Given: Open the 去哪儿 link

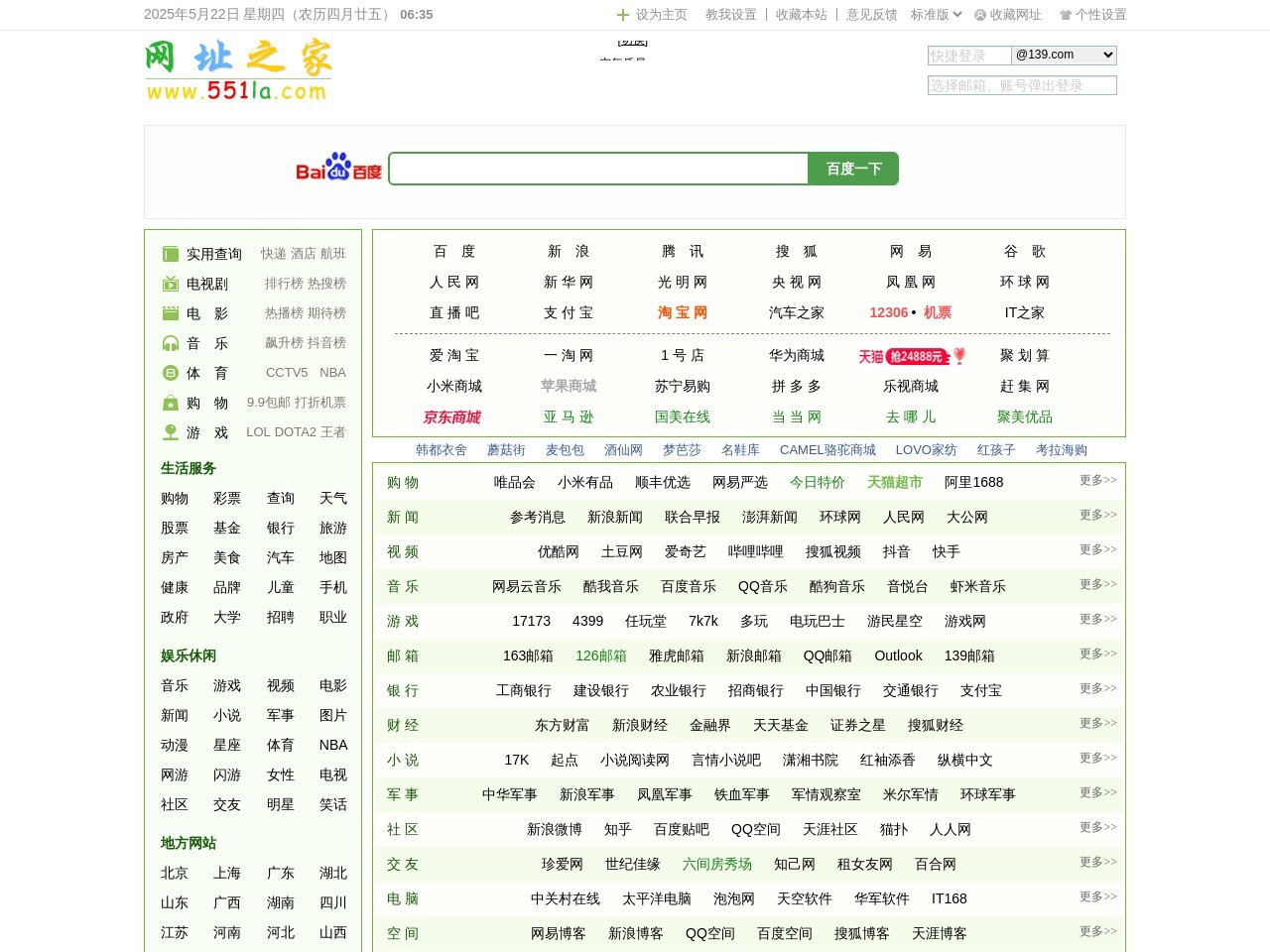Looking at the screenshot, I should click(911, 417).
